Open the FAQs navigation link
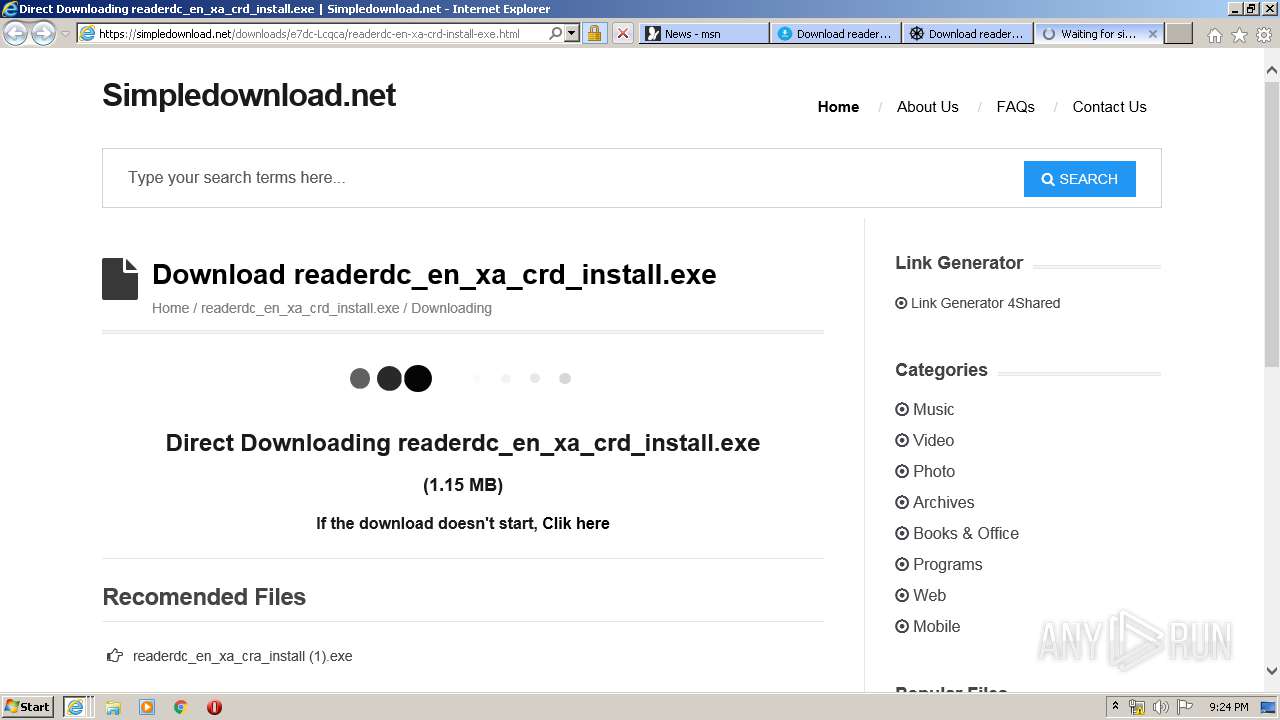This screenshot has width=1280, height=720. click(1015, 107)
